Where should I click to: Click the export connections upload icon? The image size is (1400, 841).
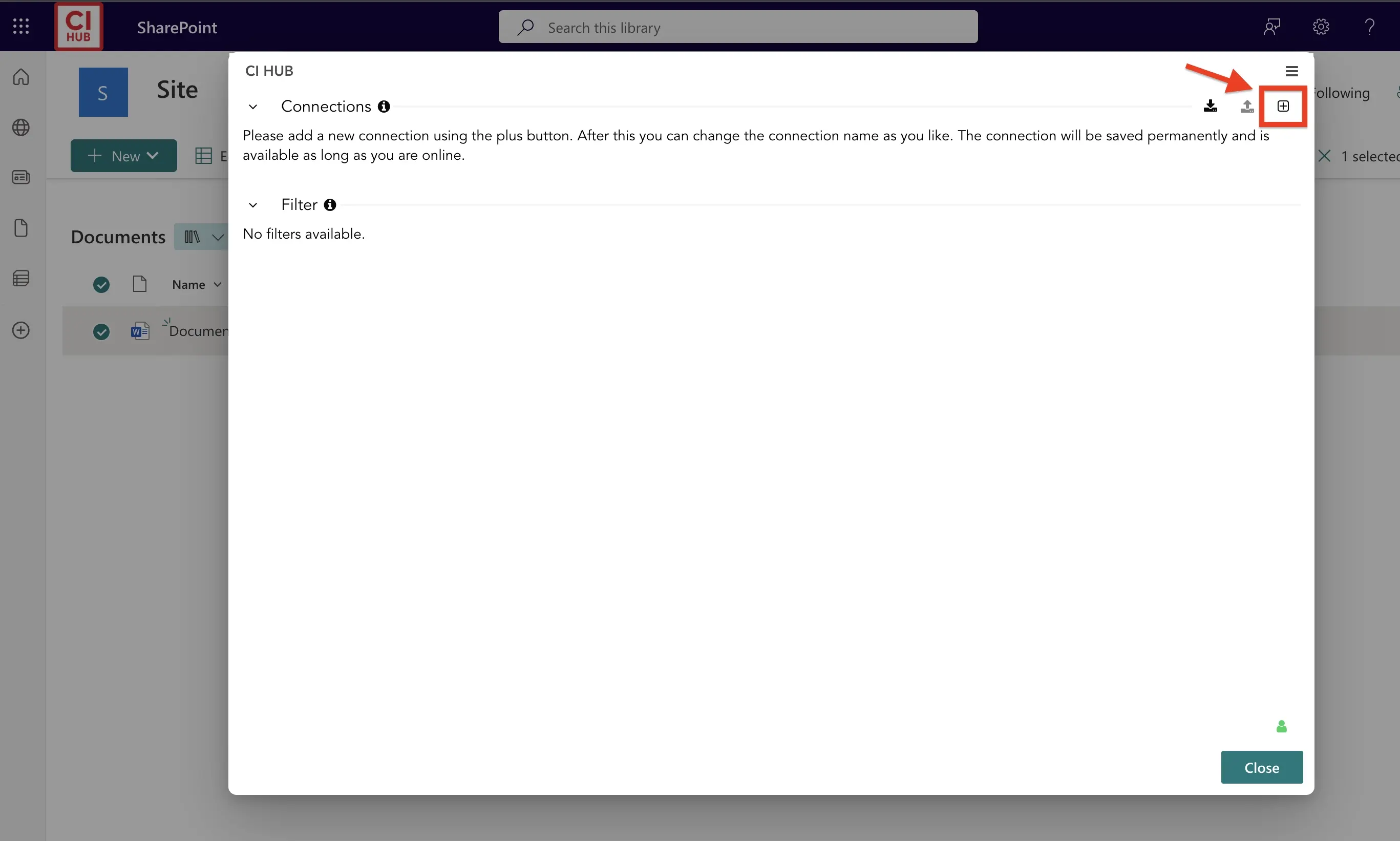(x=1246, y=106)
